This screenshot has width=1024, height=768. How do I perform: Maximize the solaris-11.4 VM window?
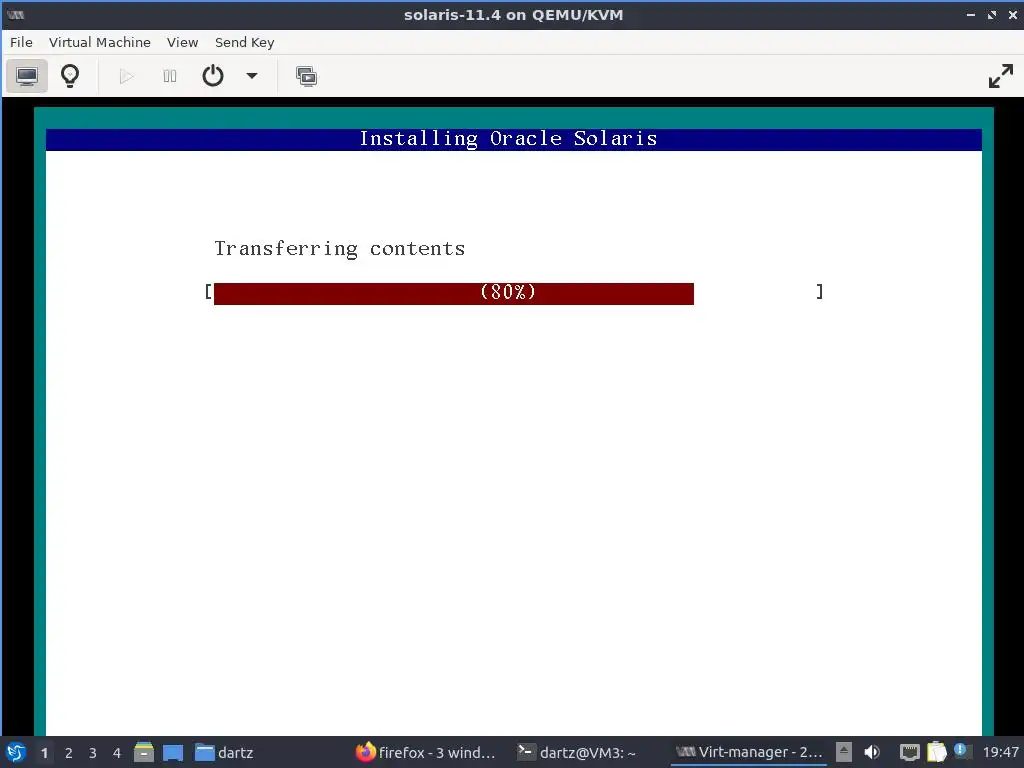coord(991,14)
